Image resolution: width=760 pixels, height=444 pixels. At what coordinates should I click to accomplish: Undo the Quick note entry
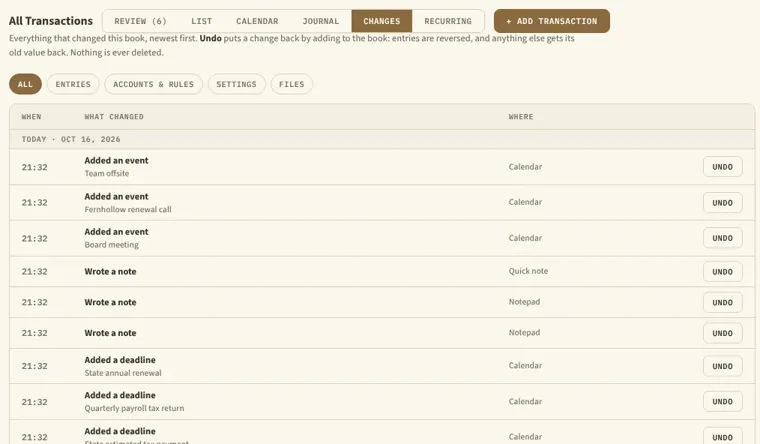coord(722,271)
